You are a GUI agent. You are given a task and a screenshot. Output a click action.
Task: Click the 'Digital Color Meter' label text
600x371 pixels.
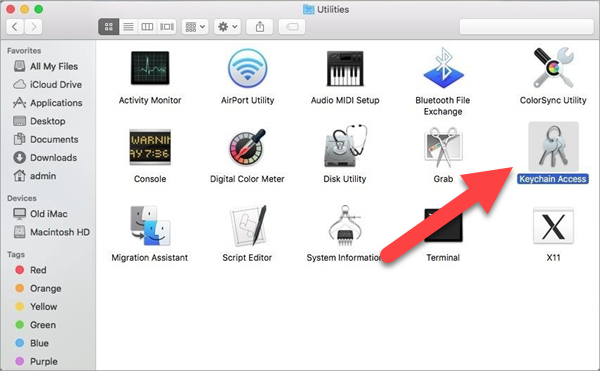(x=247, y=179)
